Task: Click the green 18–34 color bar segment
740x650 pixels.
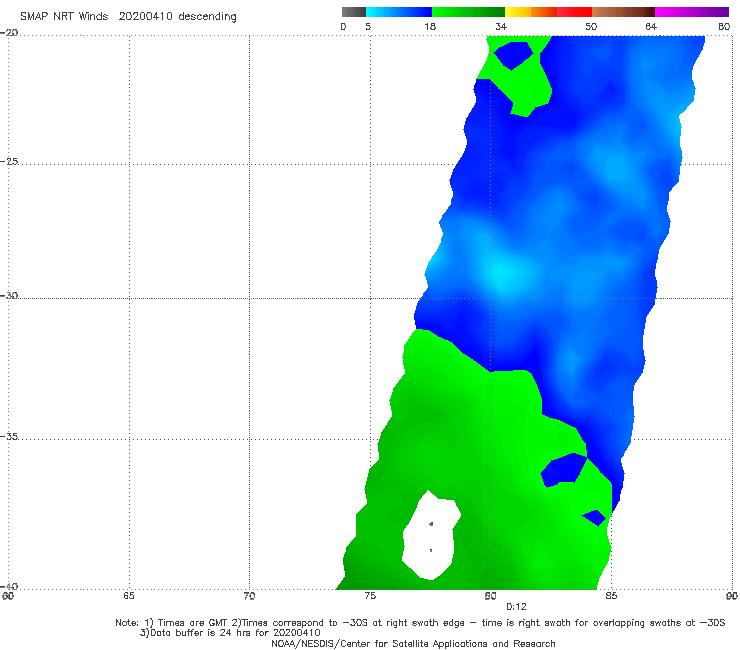Action: pyautogui.click(x=468, y=12)
